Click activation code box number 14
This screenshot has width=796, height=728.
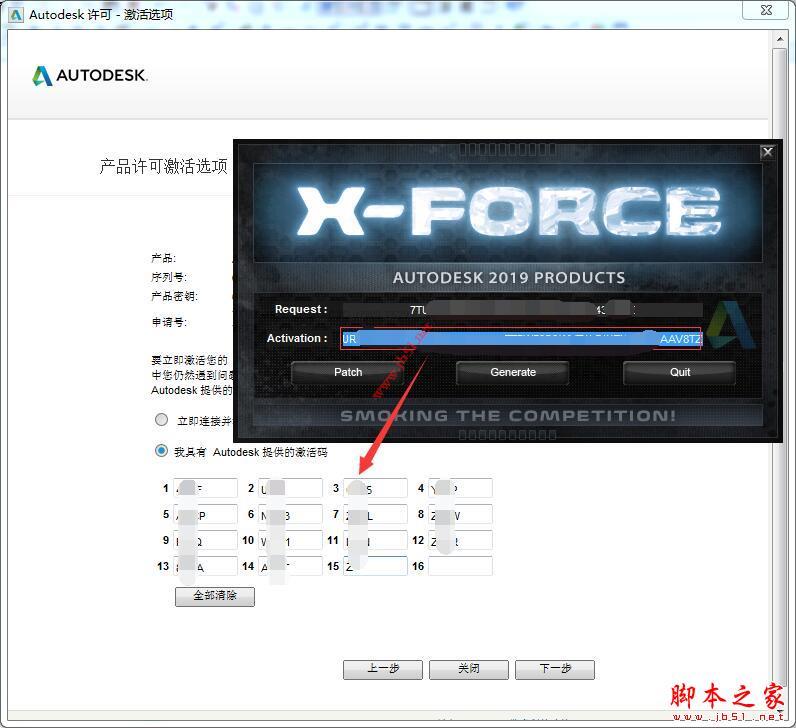pos(290,566)
